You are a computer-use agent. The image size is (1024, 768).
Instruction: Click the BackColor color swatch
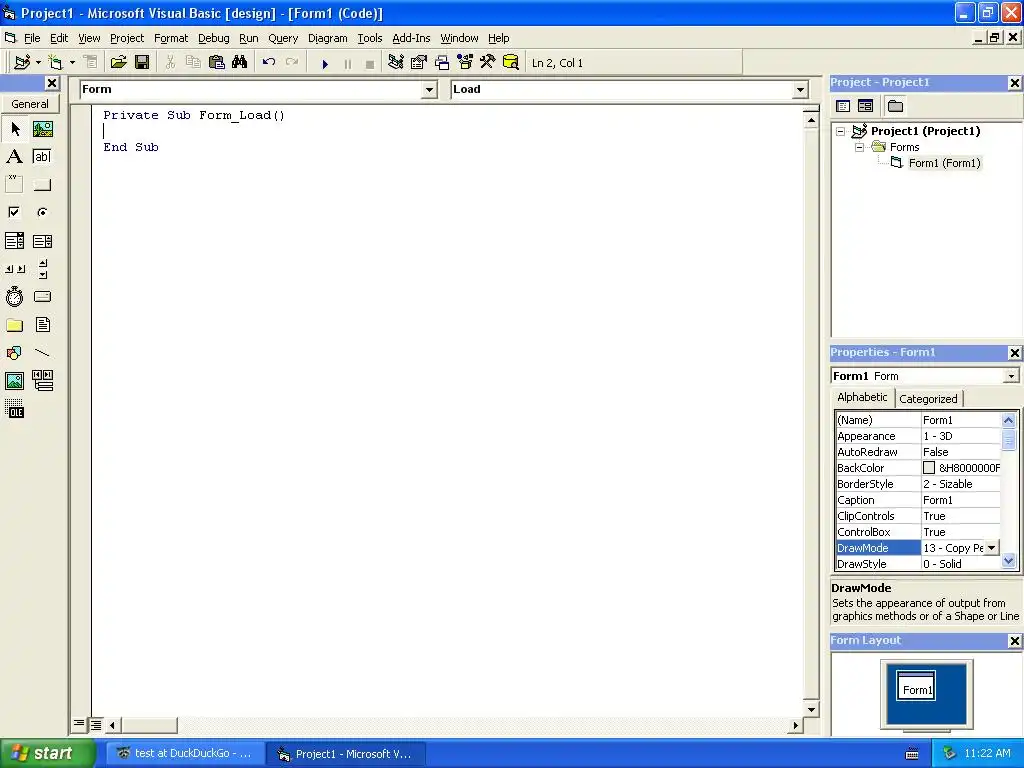(929, 468)
